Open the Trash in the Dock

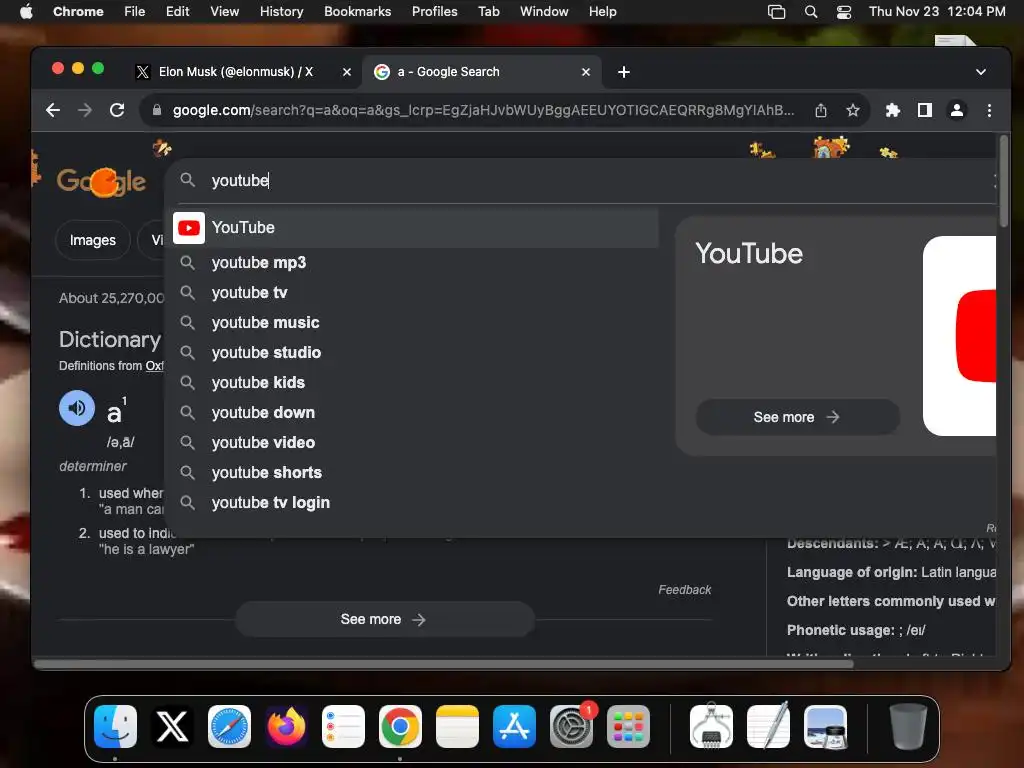pos(908,726)
